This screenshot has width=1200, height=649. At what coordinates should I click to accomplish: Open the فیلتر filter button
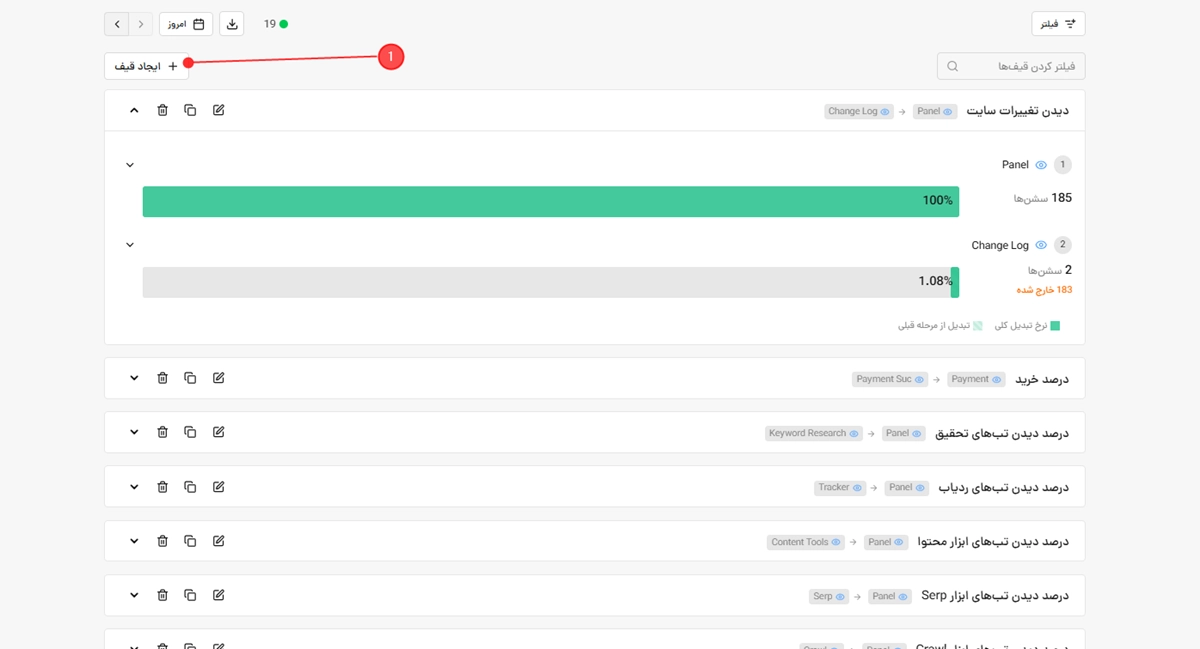tap(1058, 24)
